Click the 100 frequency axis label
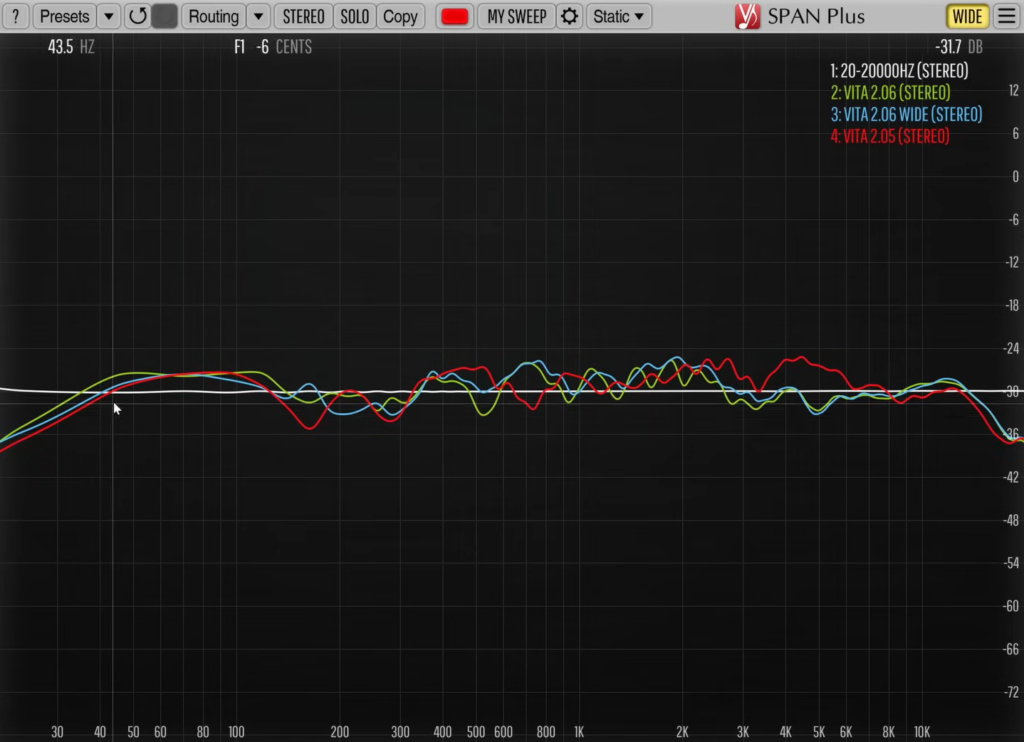The image size is (1024, 742). 236,732
